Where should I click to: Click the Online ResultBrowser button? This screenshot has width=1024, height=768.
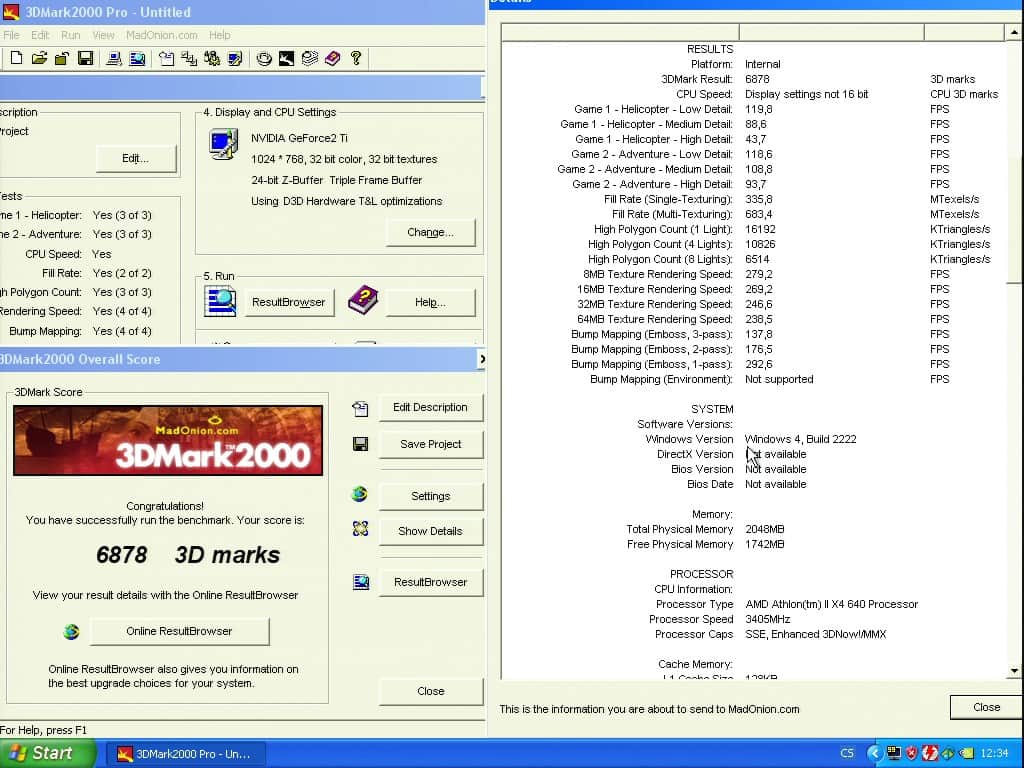click(x=180, y=632)
